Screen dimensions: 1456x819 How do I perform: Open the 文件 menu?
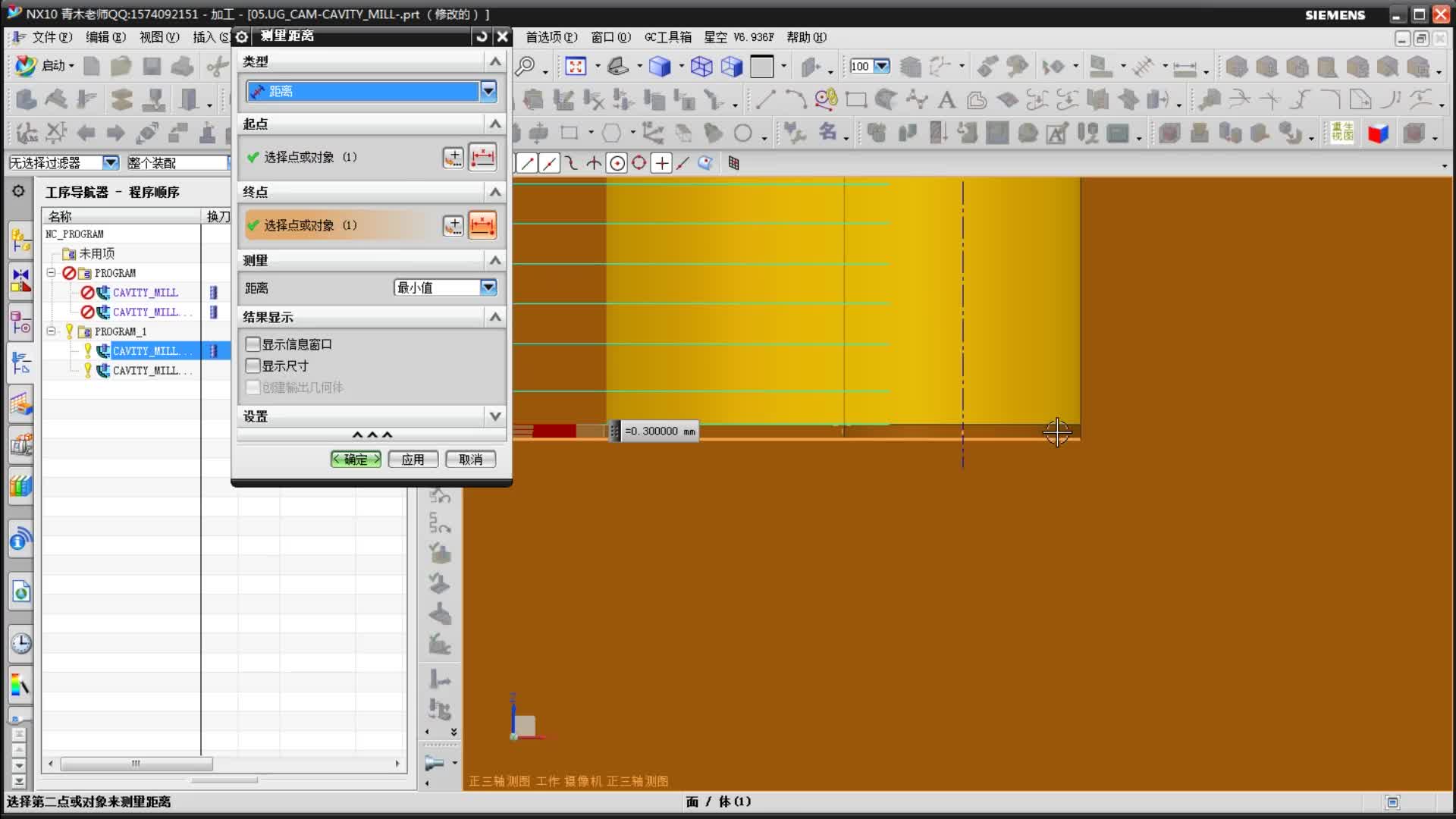[x=52, y=37]
